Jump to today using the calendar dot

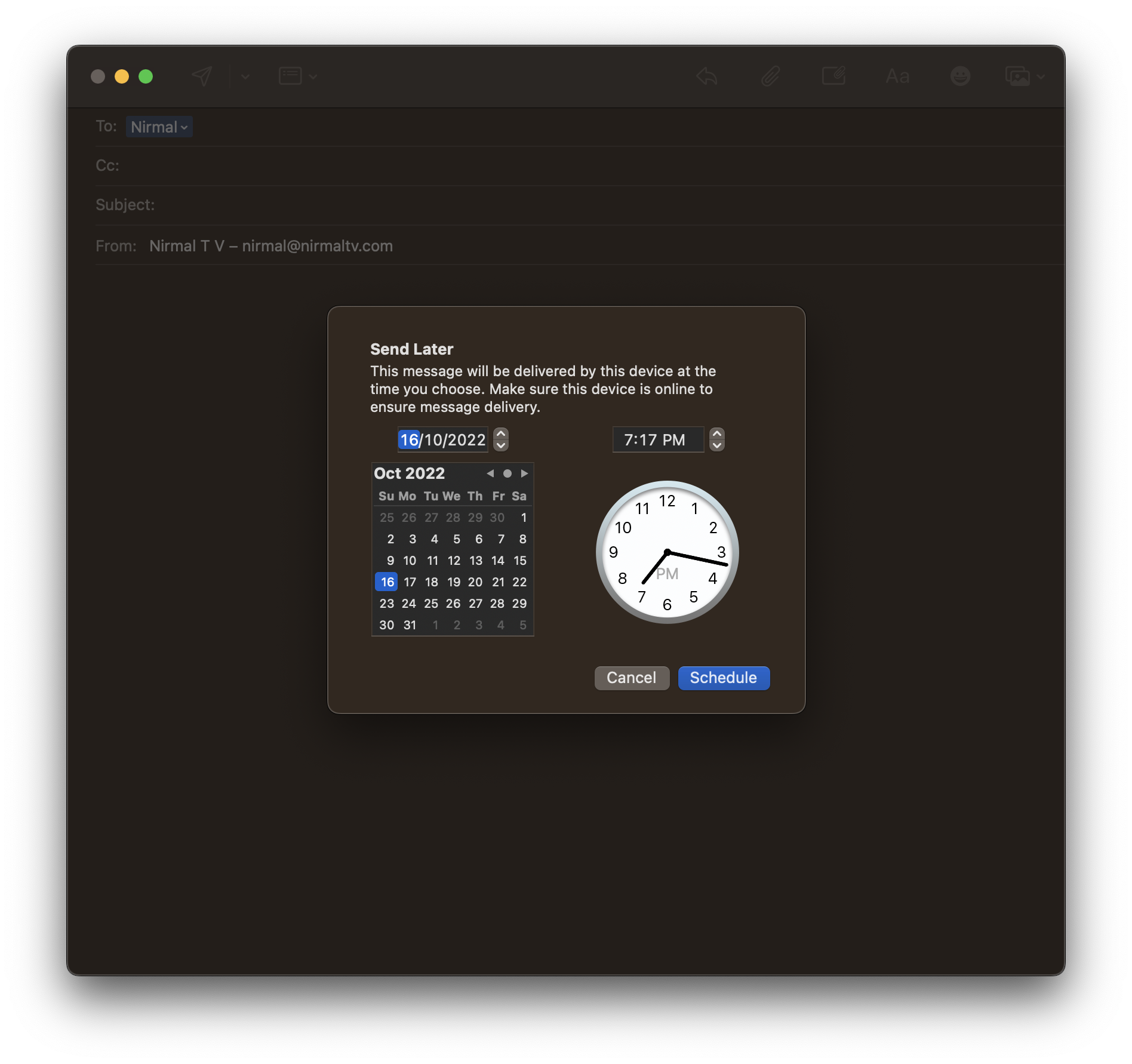pyautogui.click(x=507, y=473)
